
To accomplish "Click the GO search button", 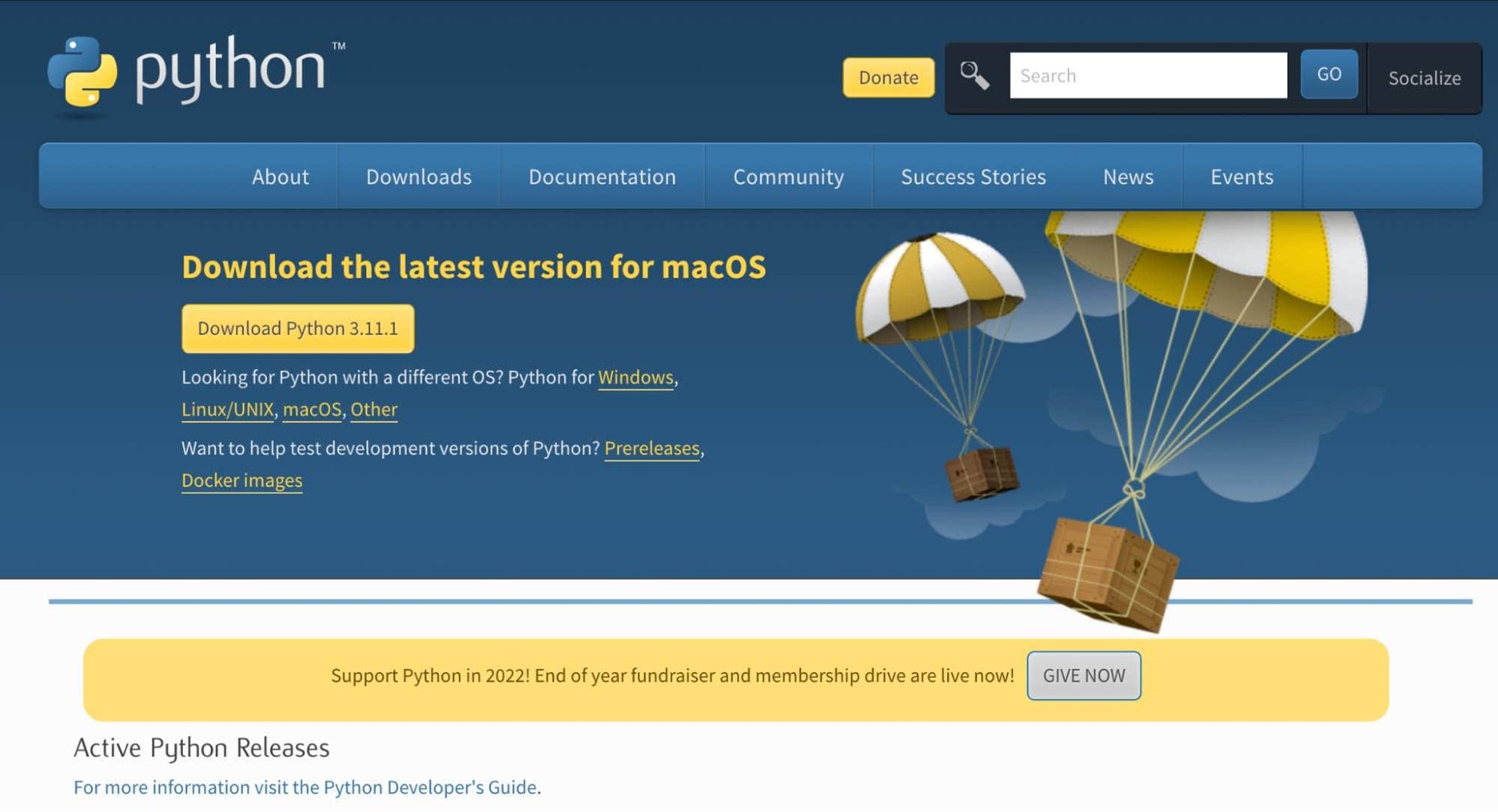I will pos(1329,75).
